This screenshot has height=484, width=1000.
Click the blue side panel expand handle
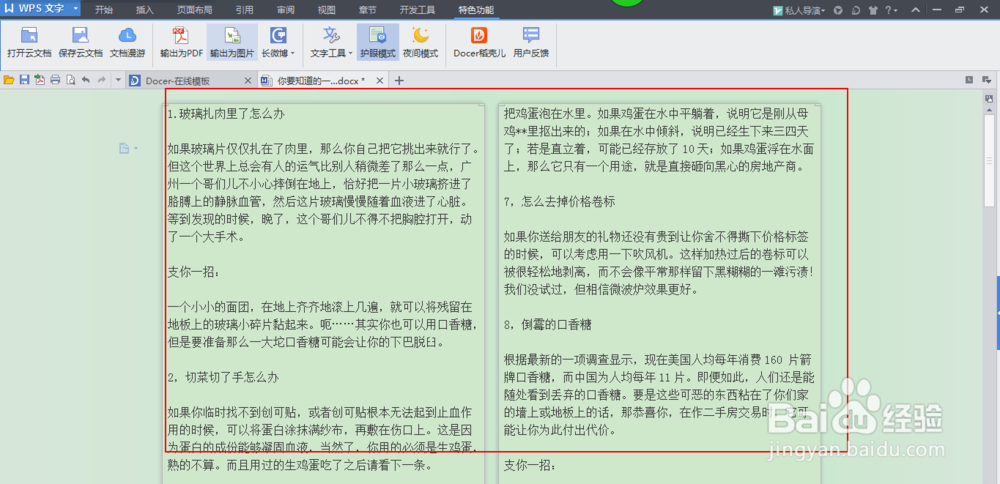click(x=997, y=314)
